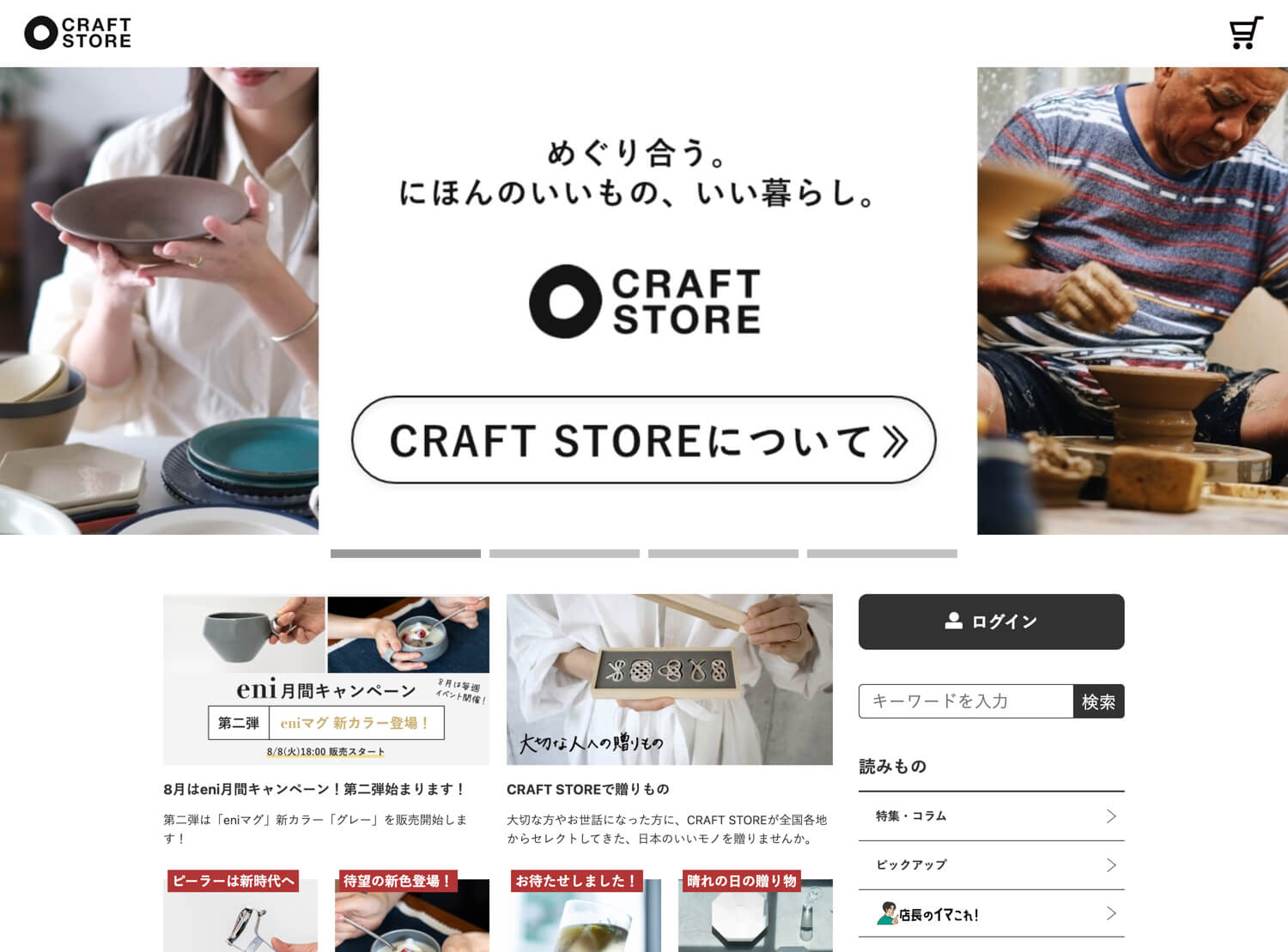This screenshot has width=1288, height=952.
Task: Open the 特集・コラム menu item
Action: point(992,816)
